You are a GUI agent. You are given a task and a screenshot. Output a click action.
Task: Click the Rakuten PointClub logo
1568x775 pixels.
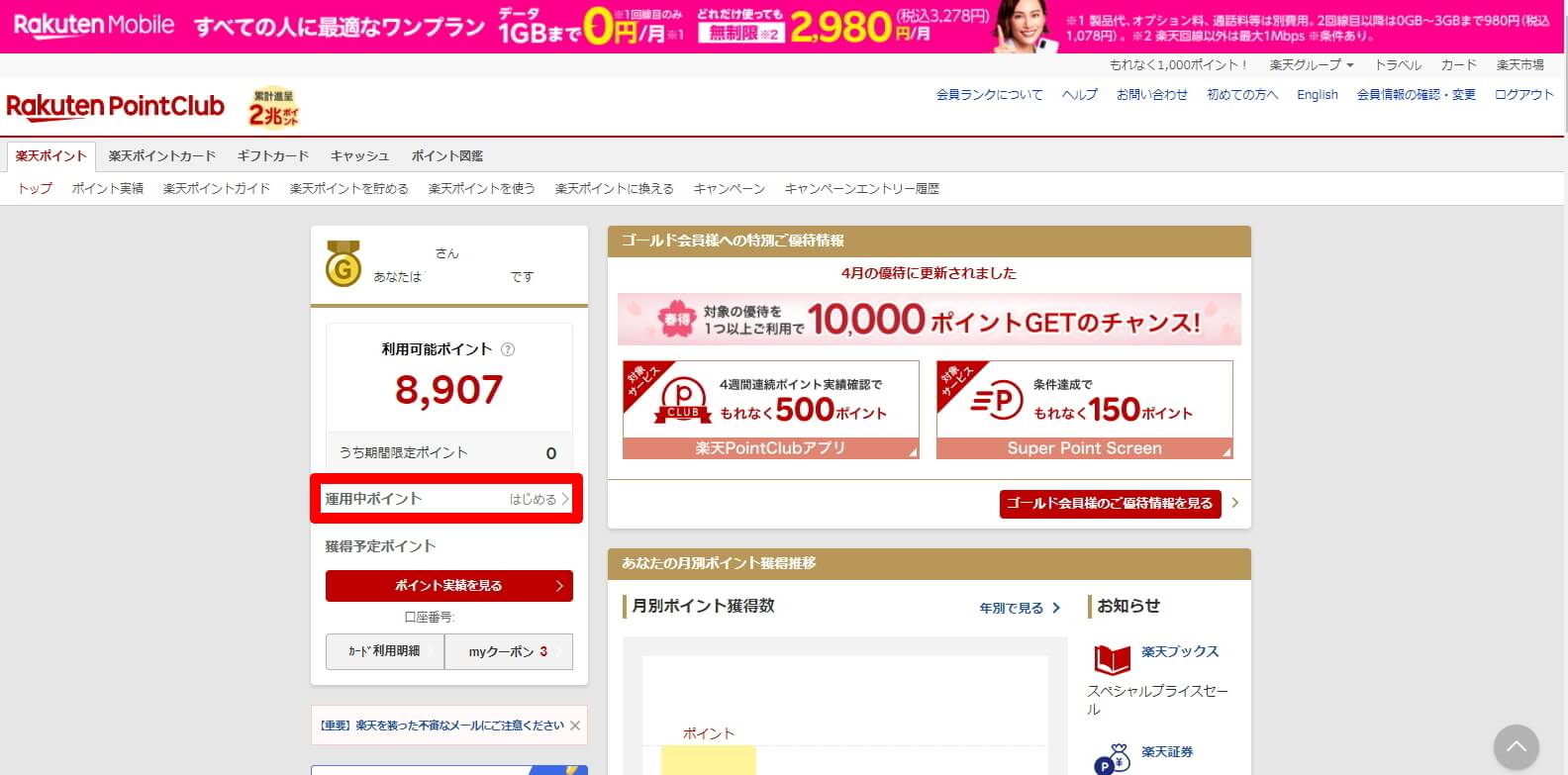(115, 106)
